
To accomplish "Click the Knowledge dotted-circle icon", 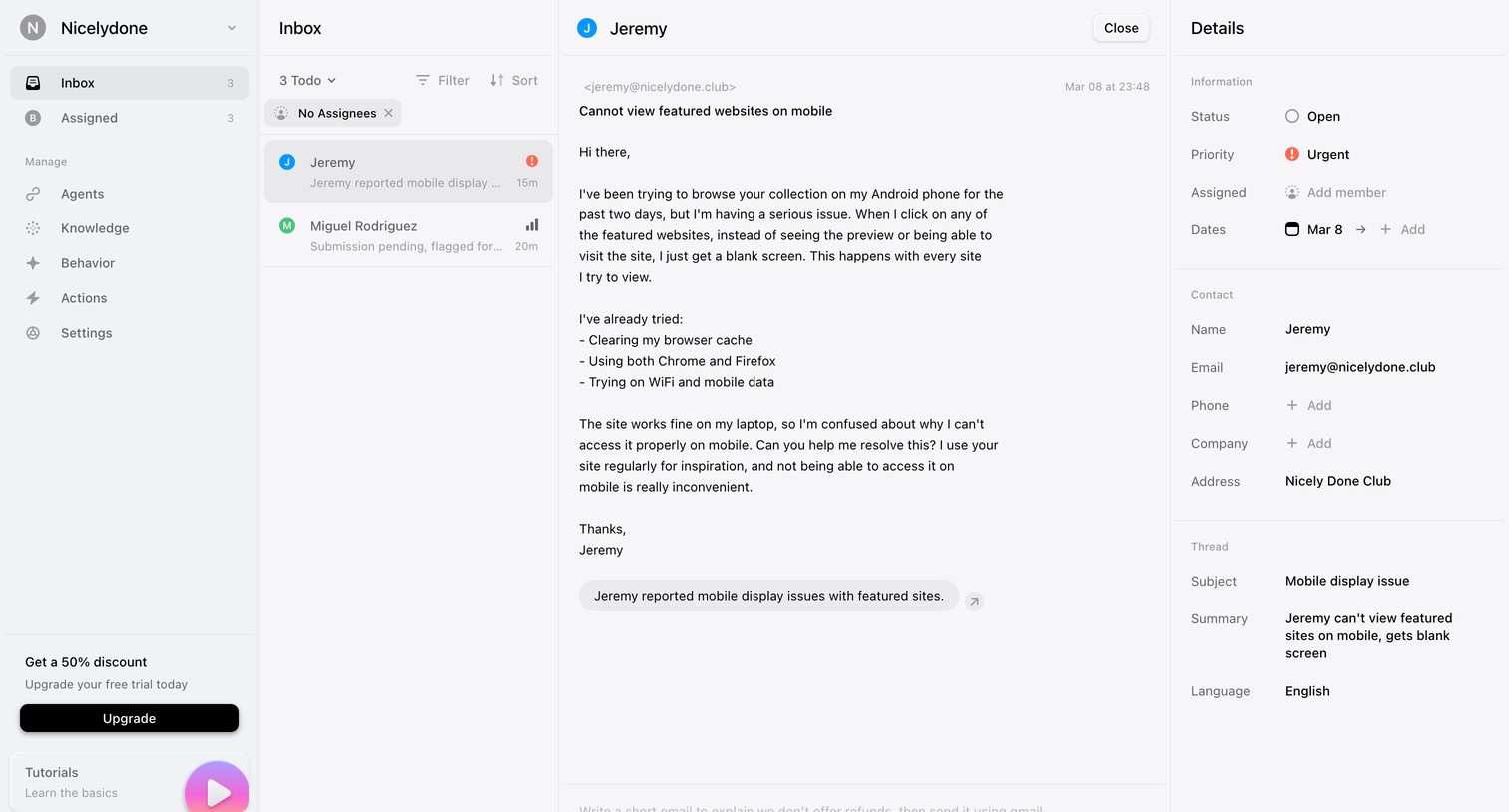I will (x=33, y=228).
